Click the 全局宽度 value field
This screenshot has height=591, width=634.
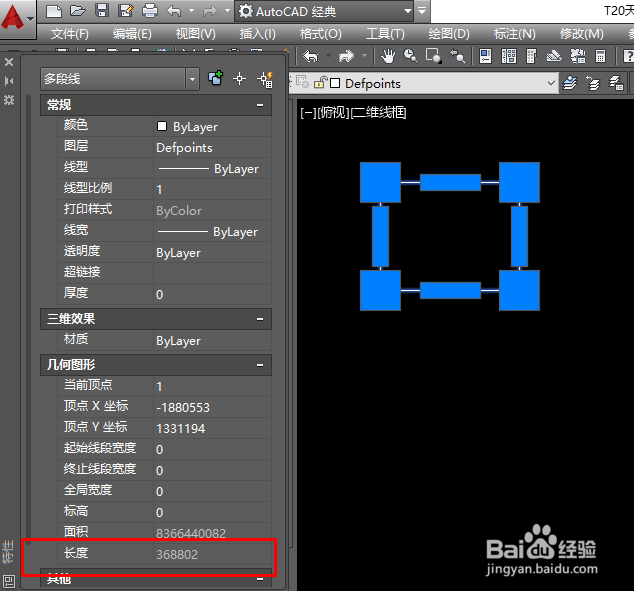[x=213, y=491]
